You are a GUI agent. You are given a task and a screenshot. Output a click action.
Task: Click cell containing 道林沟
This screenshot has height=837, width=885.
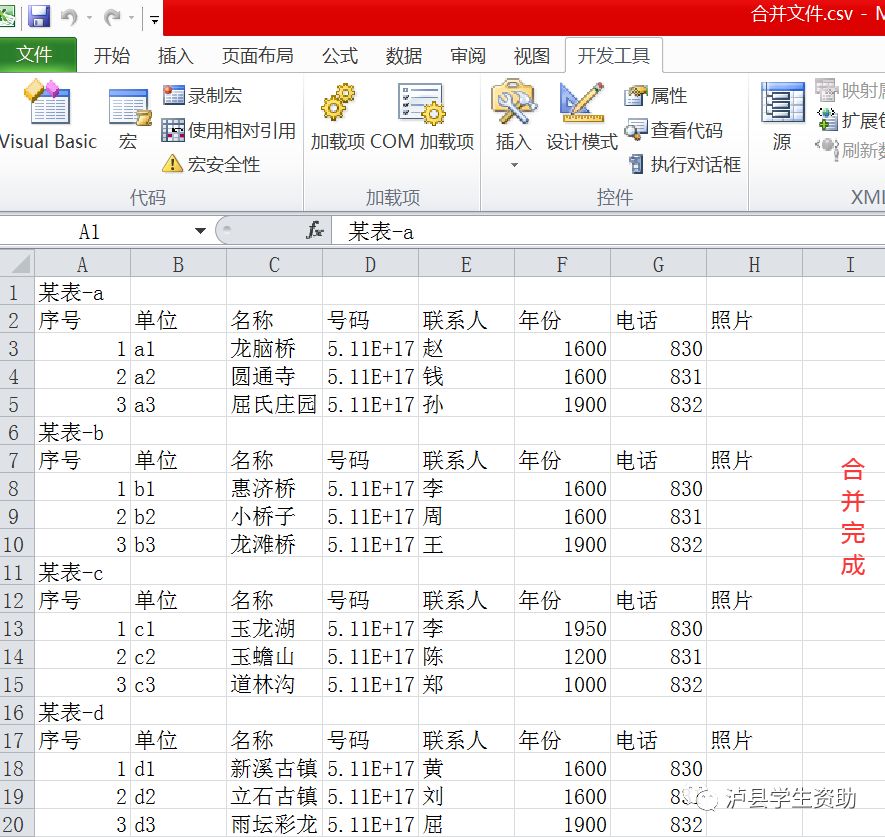click(274, 684)
